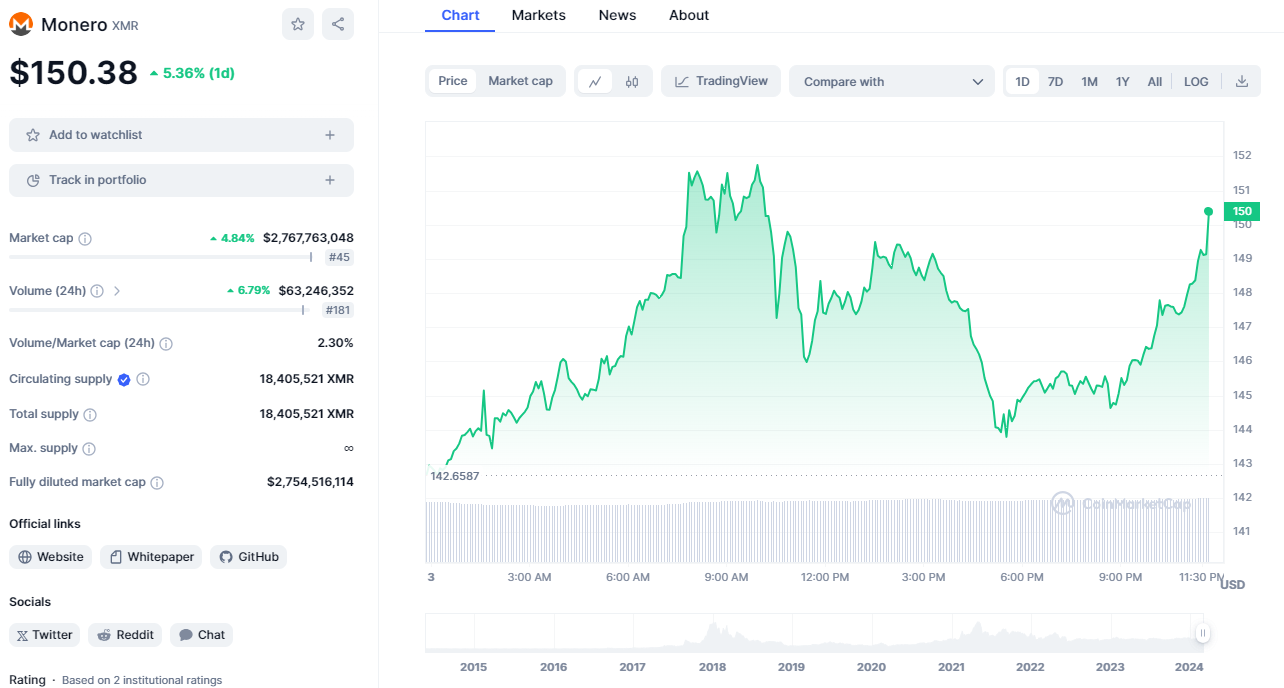Click fully diluted value $2,754,516,114

[310, 482]
